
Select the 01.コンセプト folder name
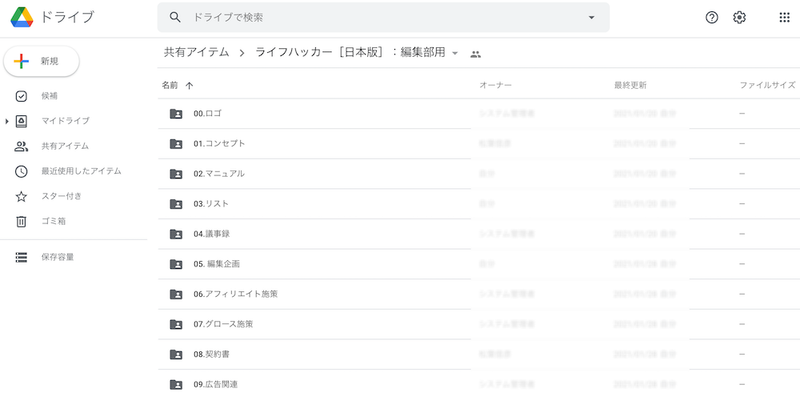(219, 143)
